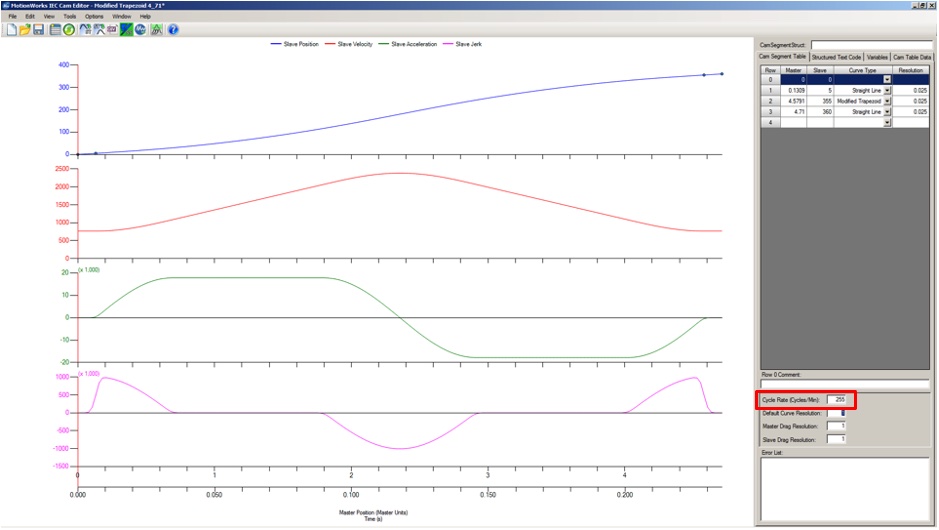Image resolution: width=939 pixels, height=530 pixels.
Task: Click the end data point on the position curve
Action: pyautogui.click(x=722, y=74)
